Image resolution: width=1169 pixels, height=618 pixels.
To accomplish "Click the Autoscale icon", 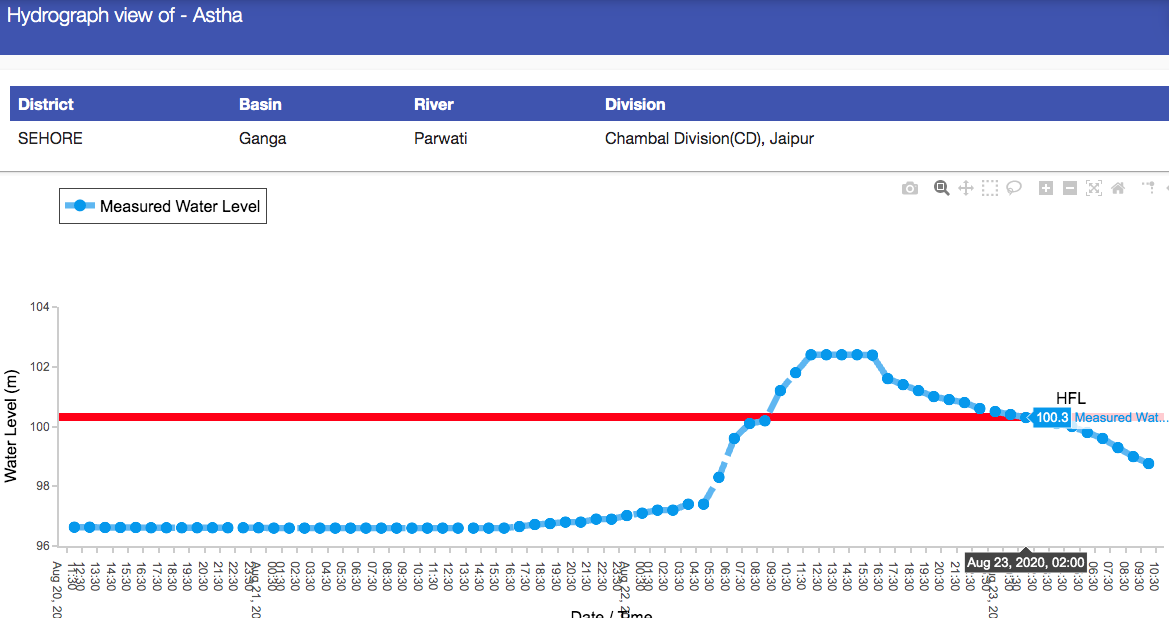I will pyautogui.click(x=1094, y=188).
